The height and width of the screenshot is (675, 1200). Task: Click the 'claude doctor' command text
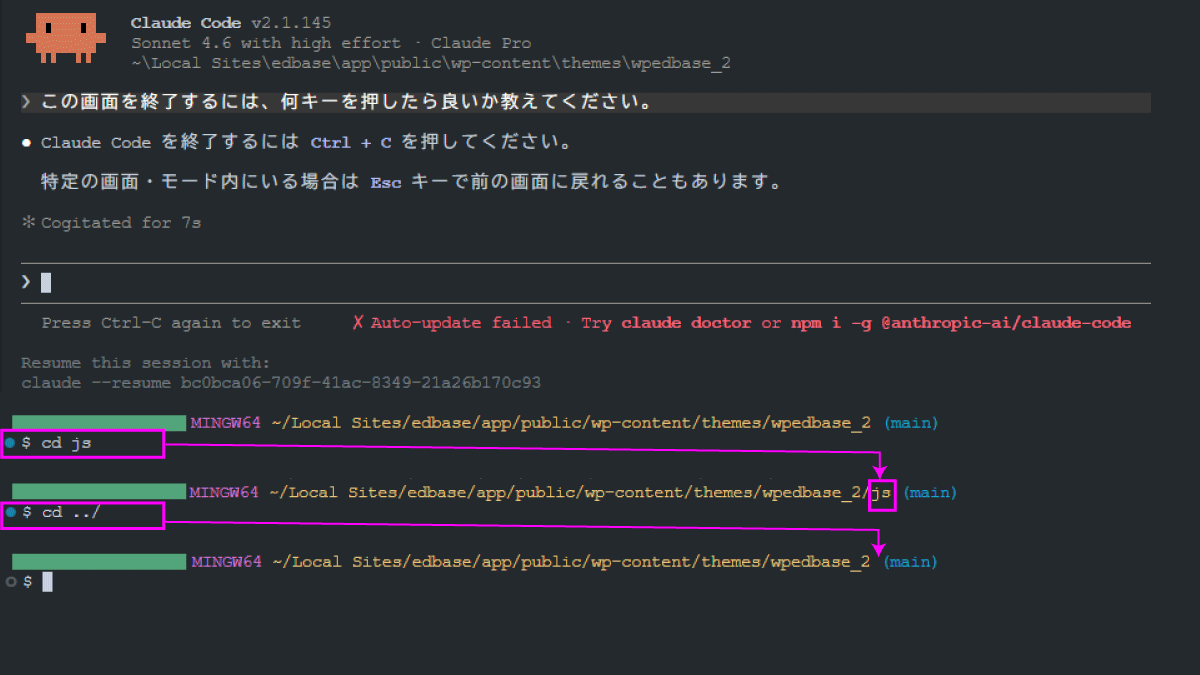[687, 323]
